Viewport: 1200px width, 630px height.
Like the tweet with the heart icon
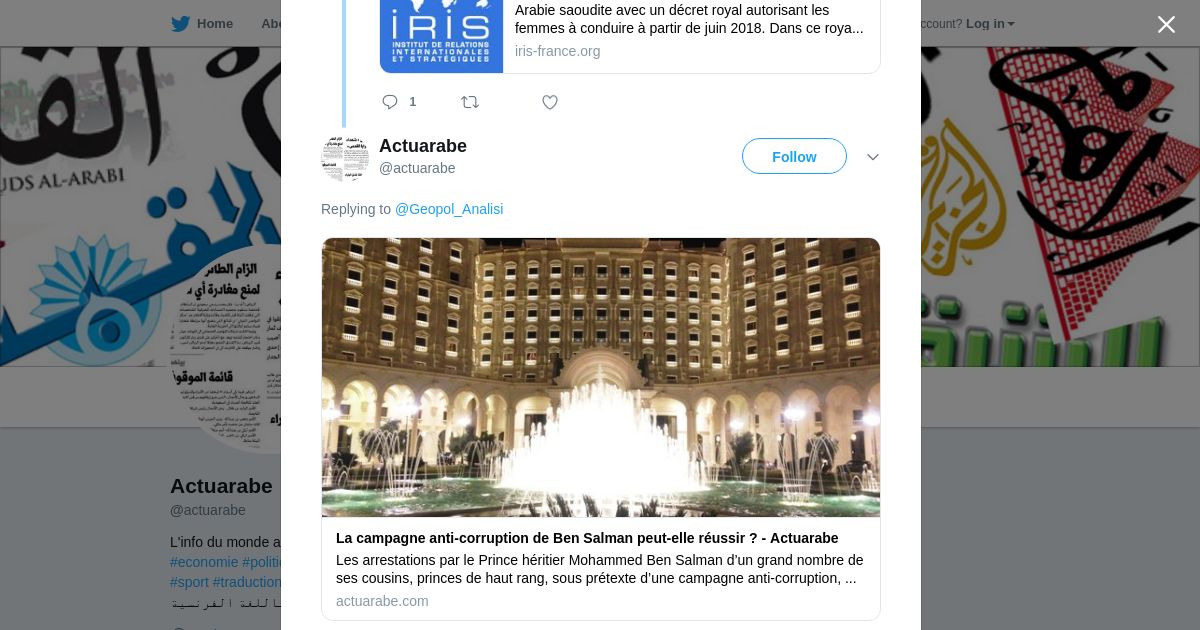(550, 102)
